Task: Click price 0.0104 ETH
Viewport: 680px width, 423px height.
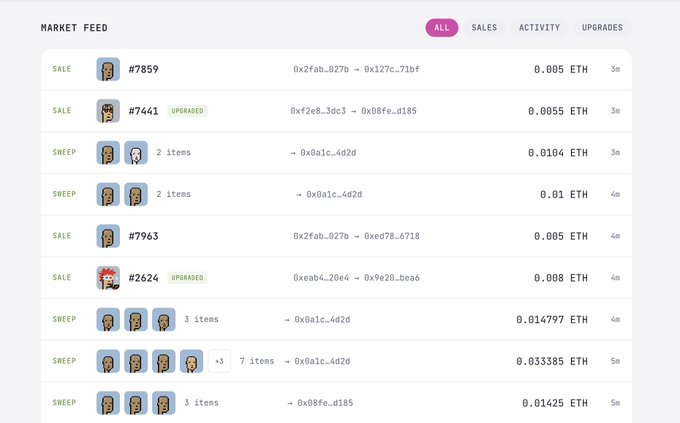Action: (x=558, y=153)
